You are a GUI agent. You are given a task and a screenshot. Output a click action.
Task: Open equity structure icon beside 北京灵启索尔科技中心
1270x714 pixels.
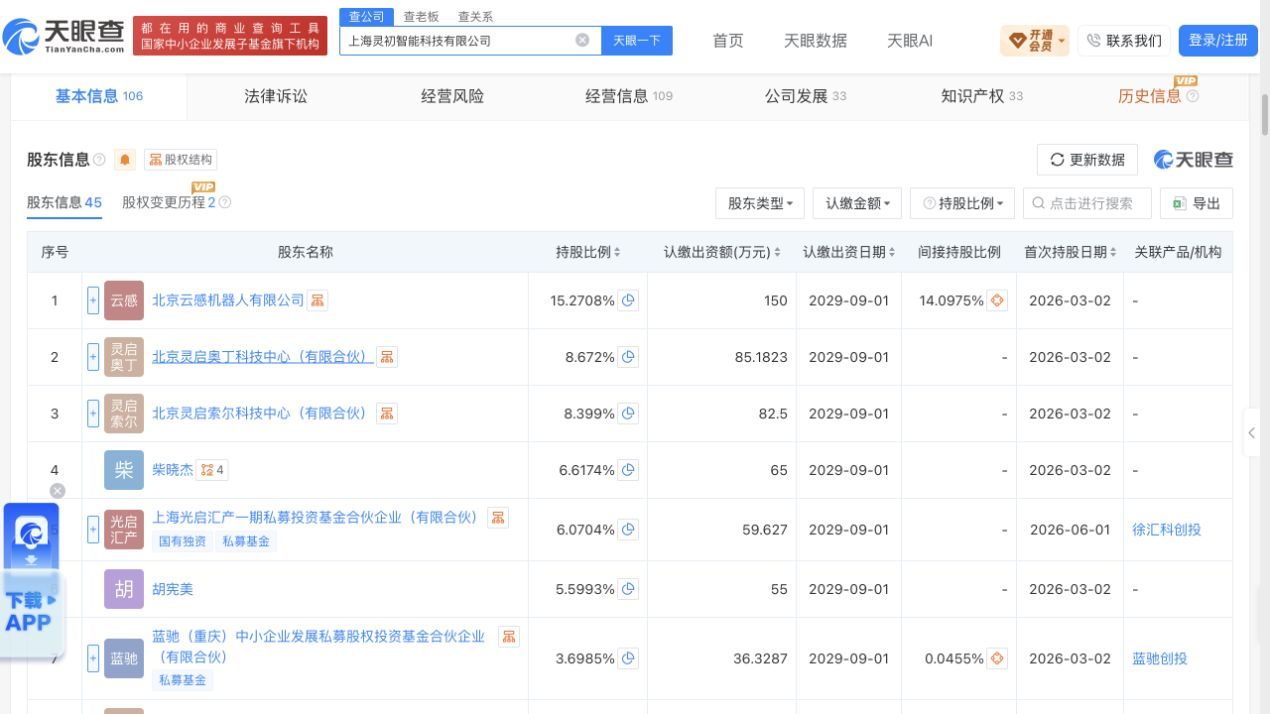pos(387,413)
